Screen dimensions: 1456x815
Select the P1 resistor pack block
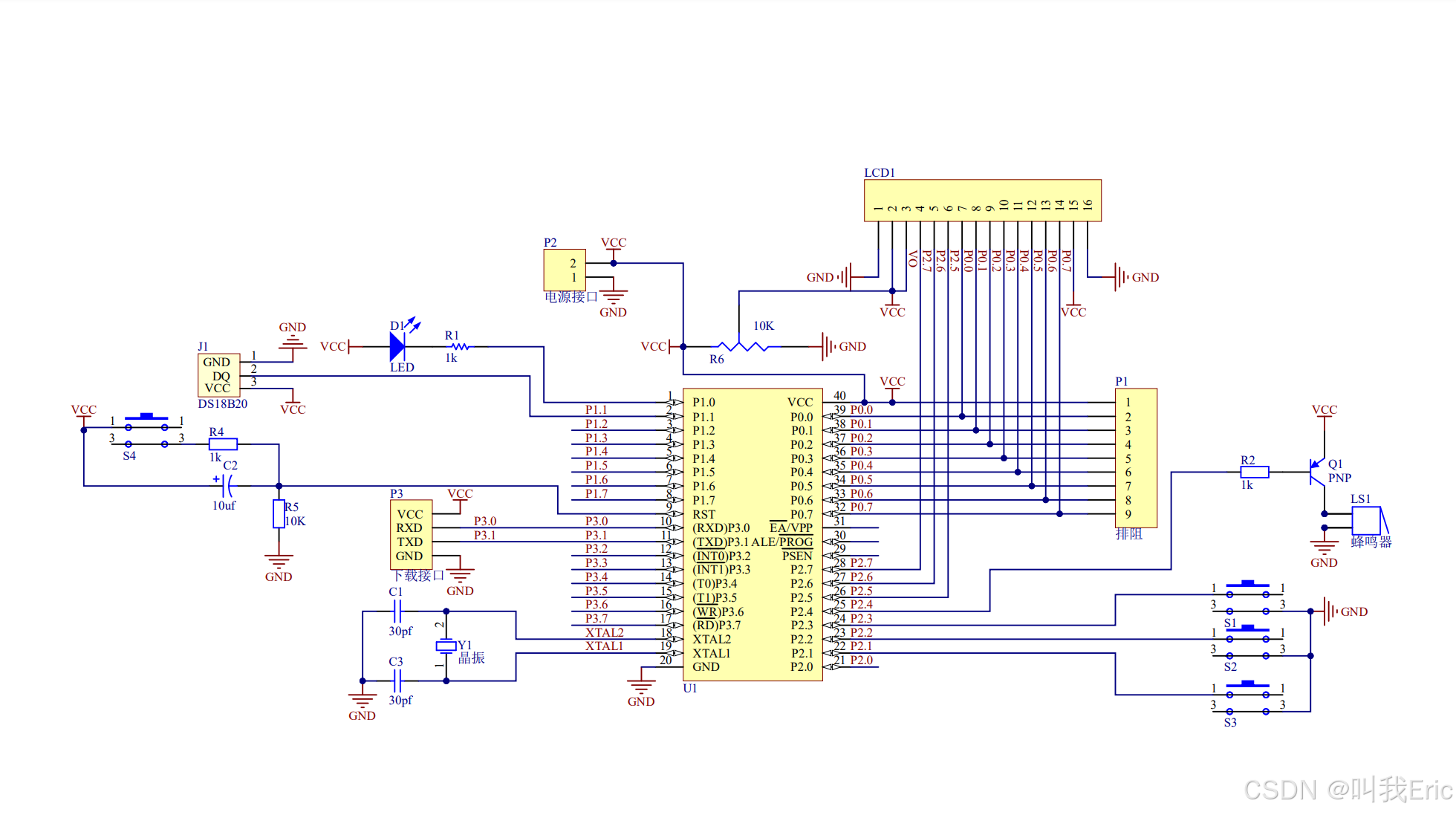(1135, 458)
